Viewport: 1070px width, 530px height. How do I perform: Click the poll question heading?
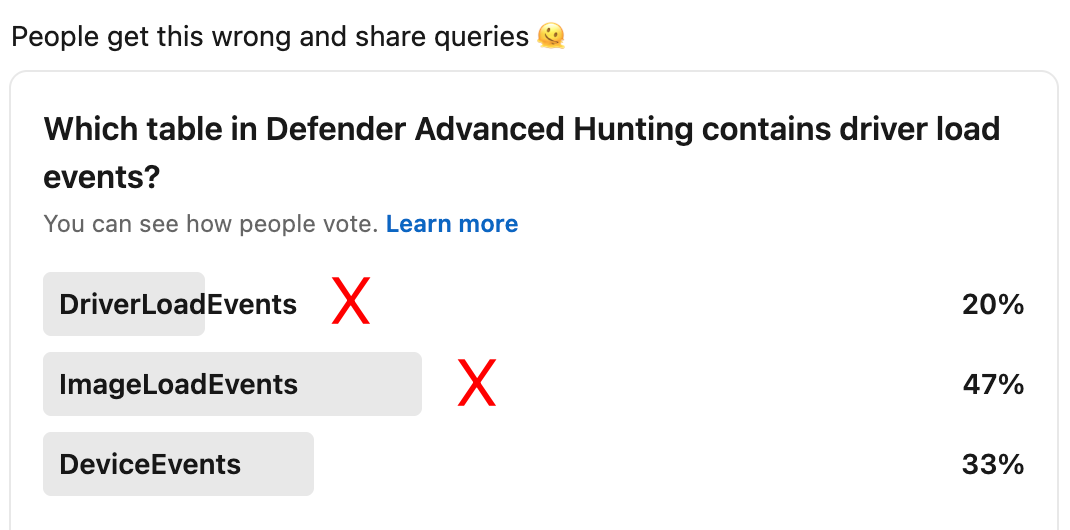[522, 153]
